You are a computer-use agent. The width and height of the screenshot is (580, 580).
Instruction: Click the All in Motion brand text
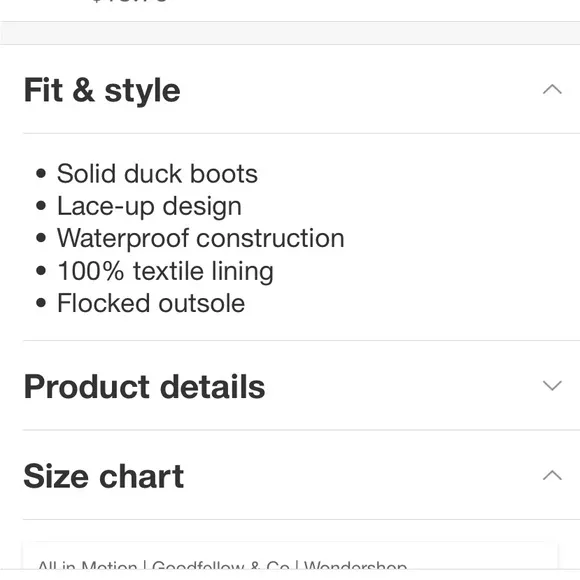(87, 567)
